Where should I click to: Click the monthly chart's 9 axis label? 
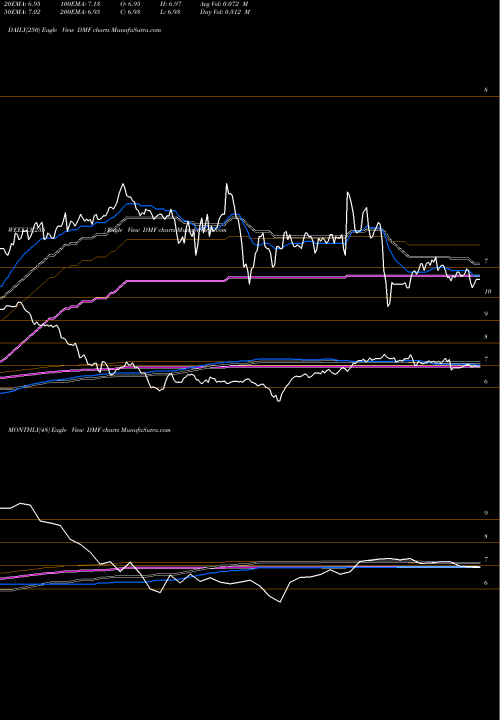(x=486, y=513)
